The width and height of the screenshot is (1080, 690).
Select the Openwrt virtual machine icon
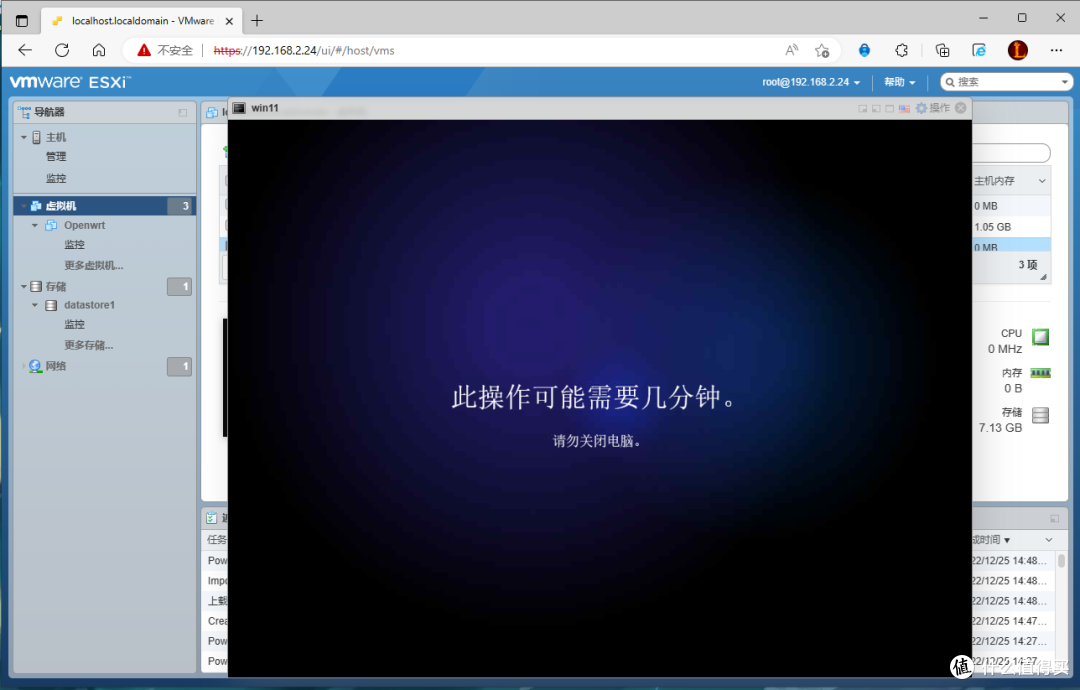(x=50, y=225)
